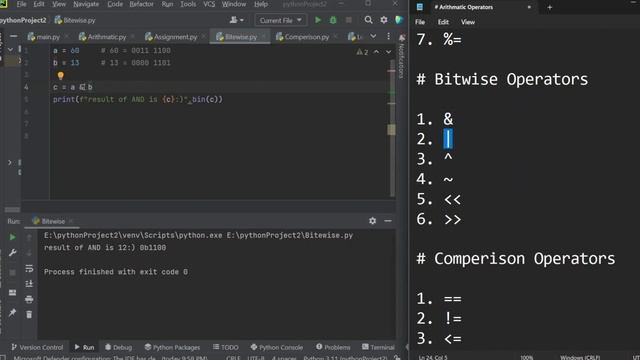Open the Debug tool window tab
This screenshot has height=360, width=640.
(118, 347)
